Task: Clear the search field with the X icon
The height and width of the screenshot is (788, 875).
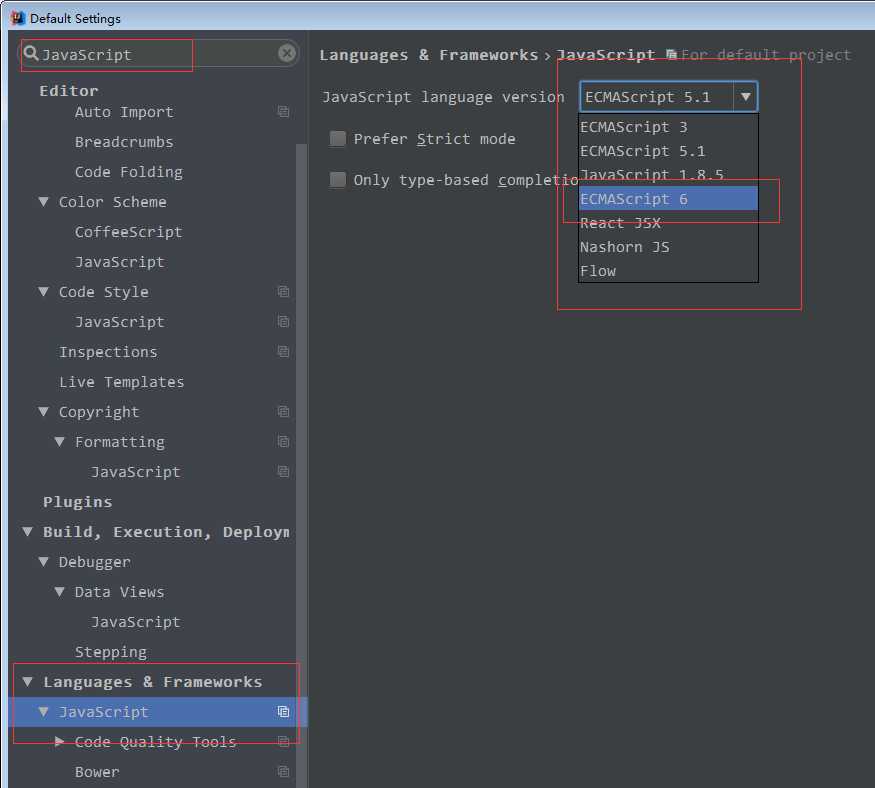Action: [287, 54]
